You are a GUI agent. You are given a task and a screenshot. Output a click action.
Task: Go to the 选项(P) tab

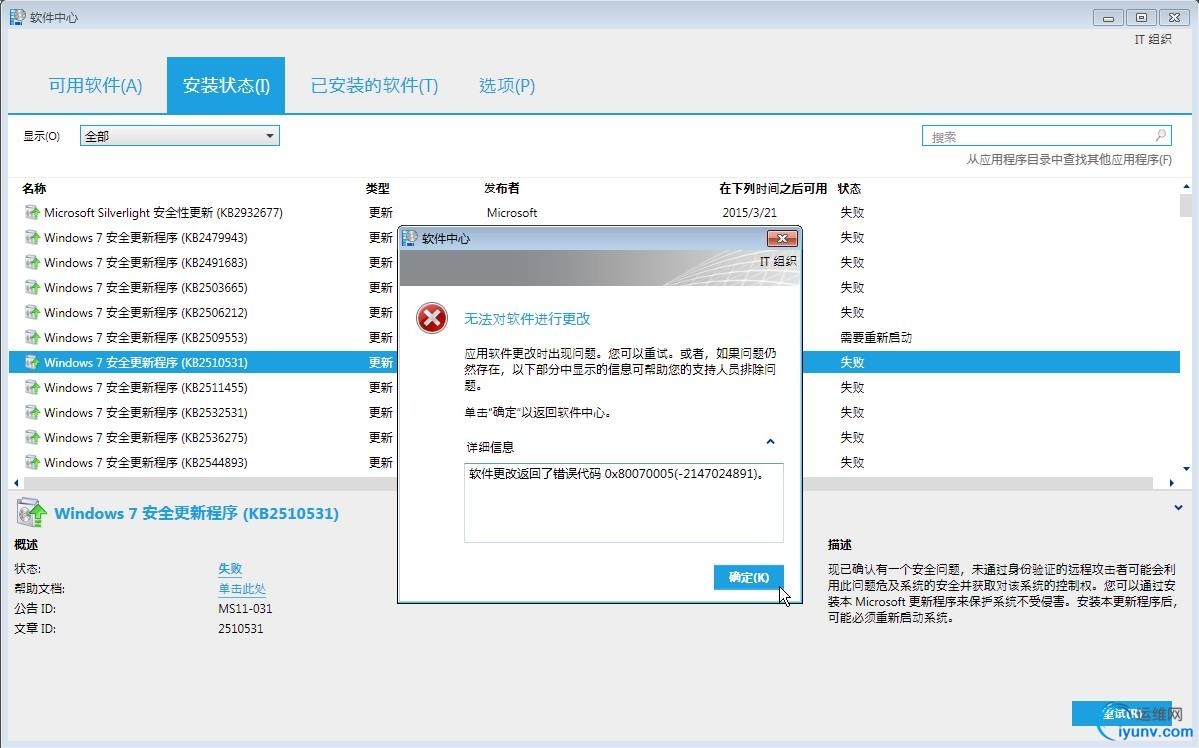(x=507, y=85)
